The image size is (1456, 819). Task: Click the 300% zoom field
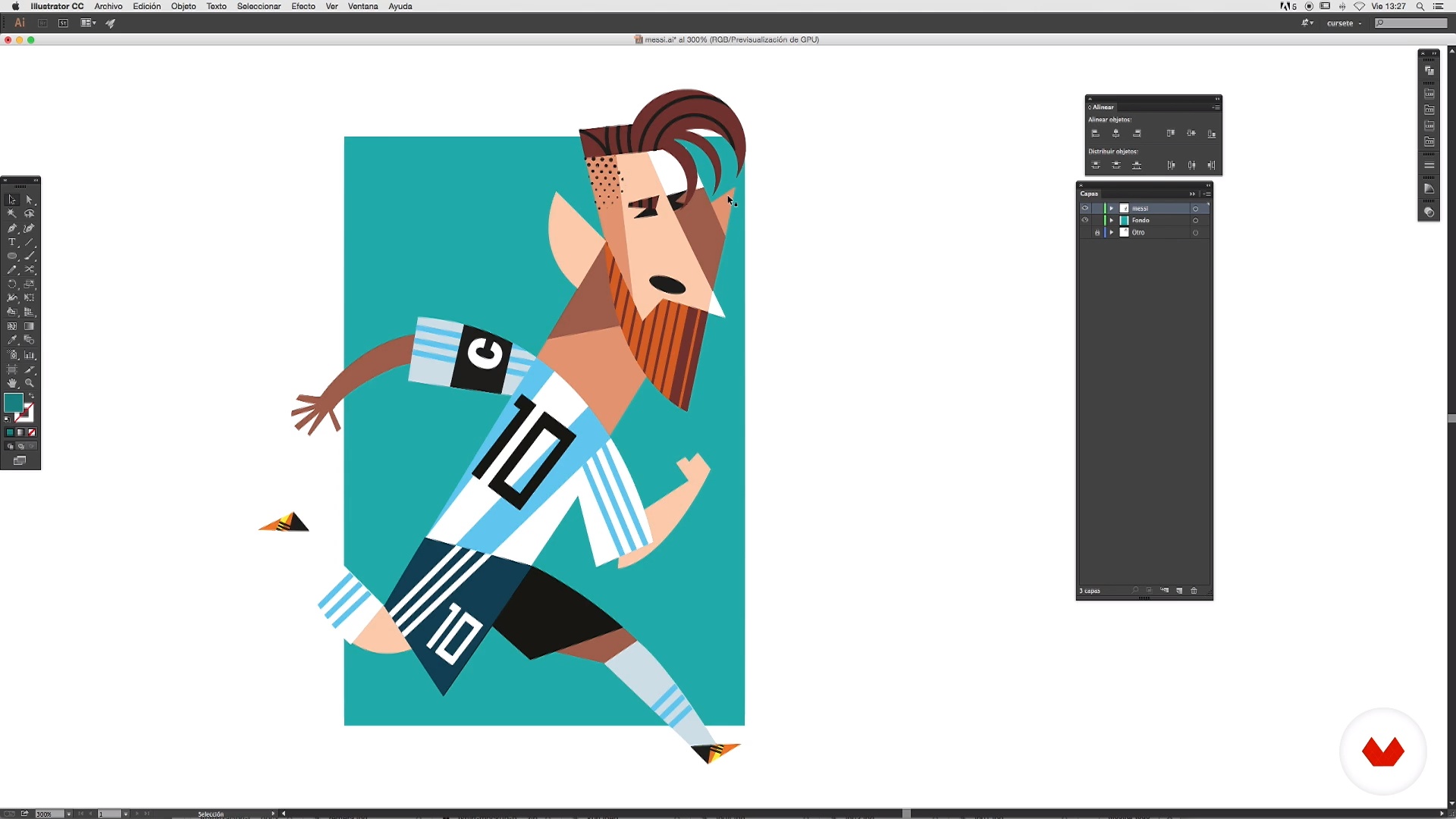tap(49, 814)
